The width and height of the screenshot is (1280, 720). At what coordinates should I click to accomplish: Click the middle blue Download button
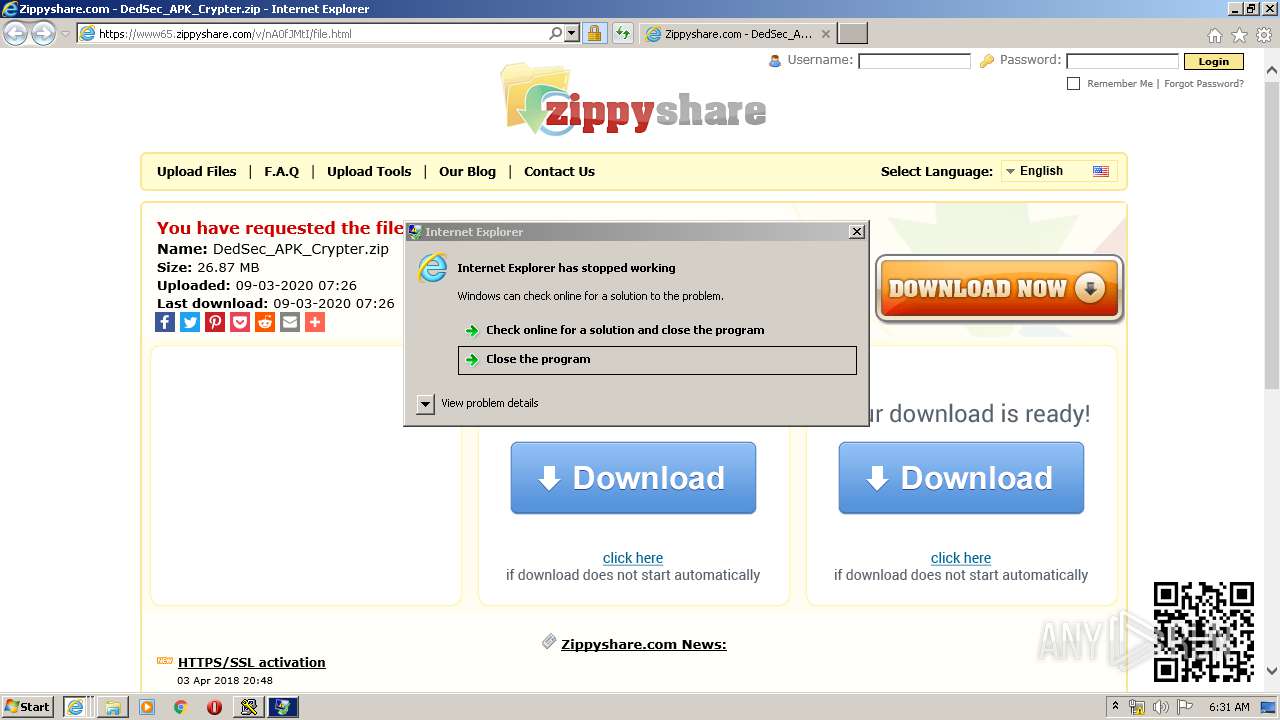[x=633, y=478]
